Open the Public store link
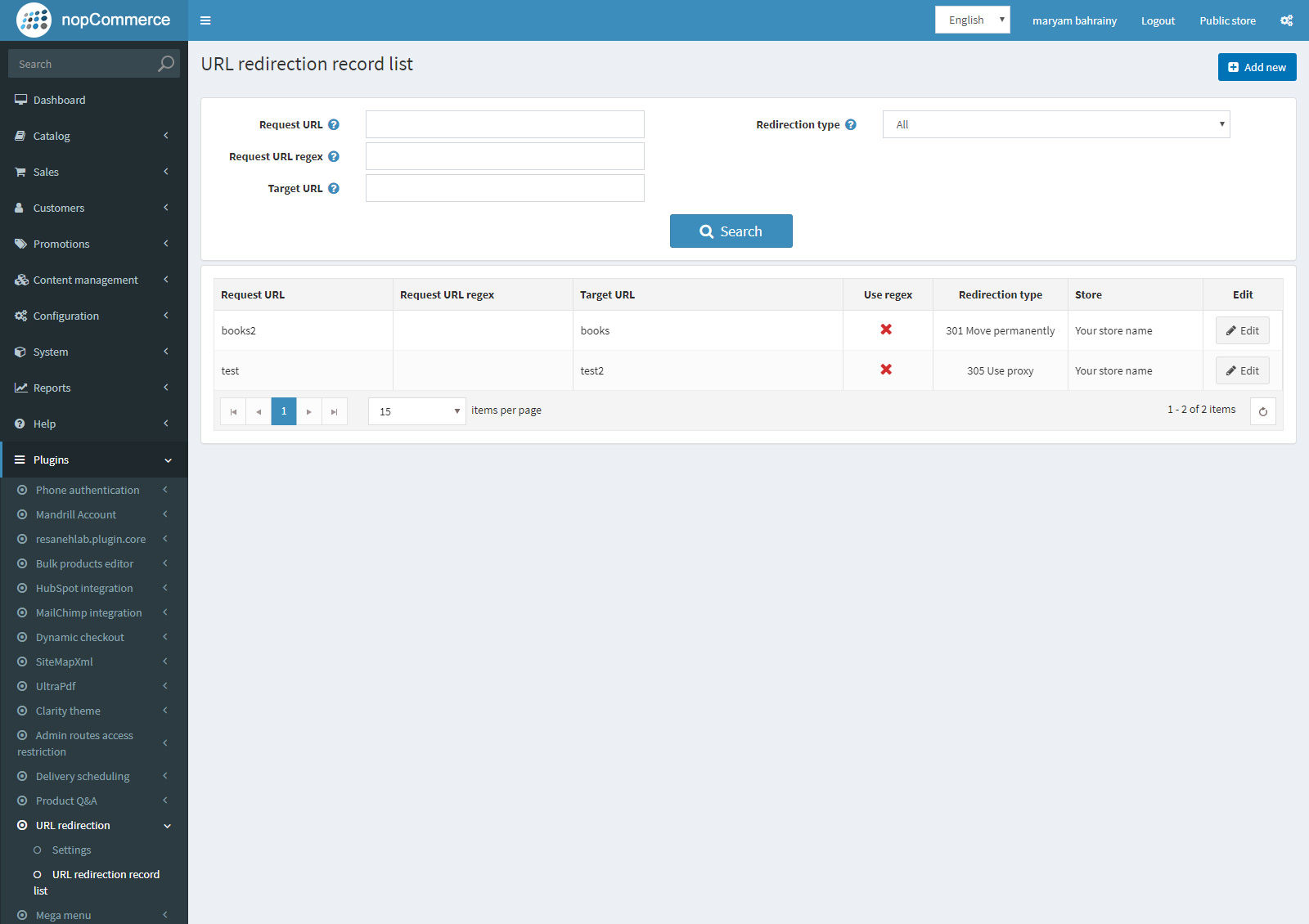The image size is (1309, 924). [x=1227, y=20]
